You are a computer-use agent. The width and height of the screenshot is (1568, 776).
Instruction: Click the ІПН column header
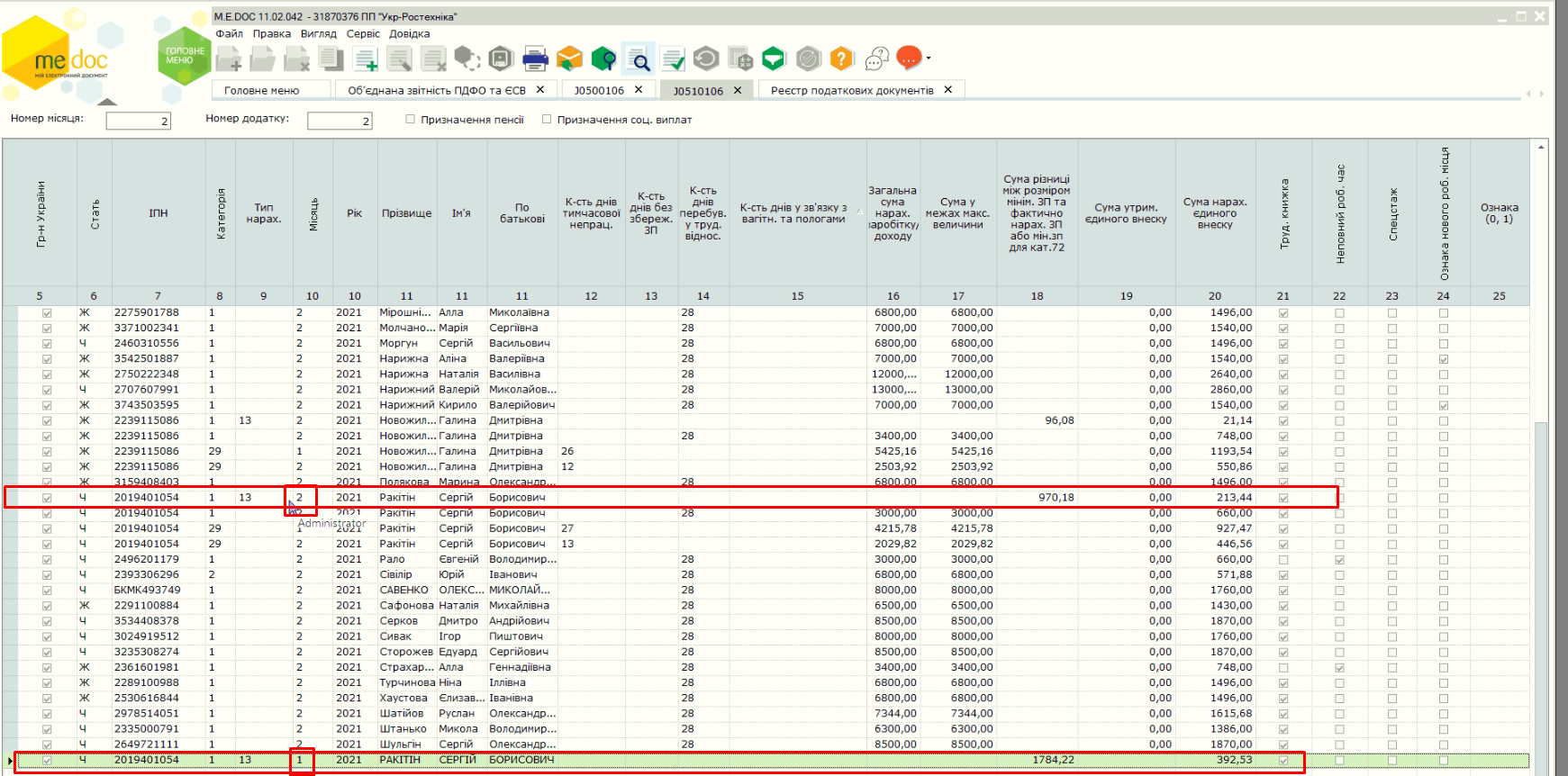159,213
